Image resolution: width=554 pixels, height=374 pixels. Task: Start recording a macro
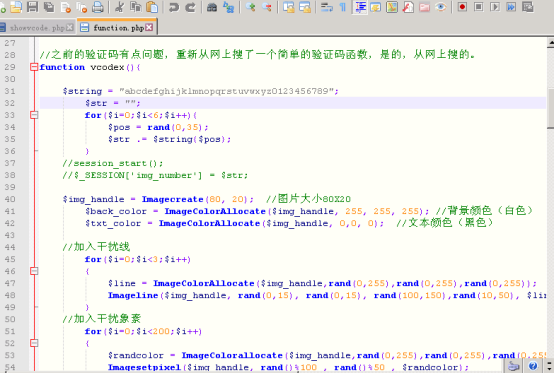click(x=462, y=7)
